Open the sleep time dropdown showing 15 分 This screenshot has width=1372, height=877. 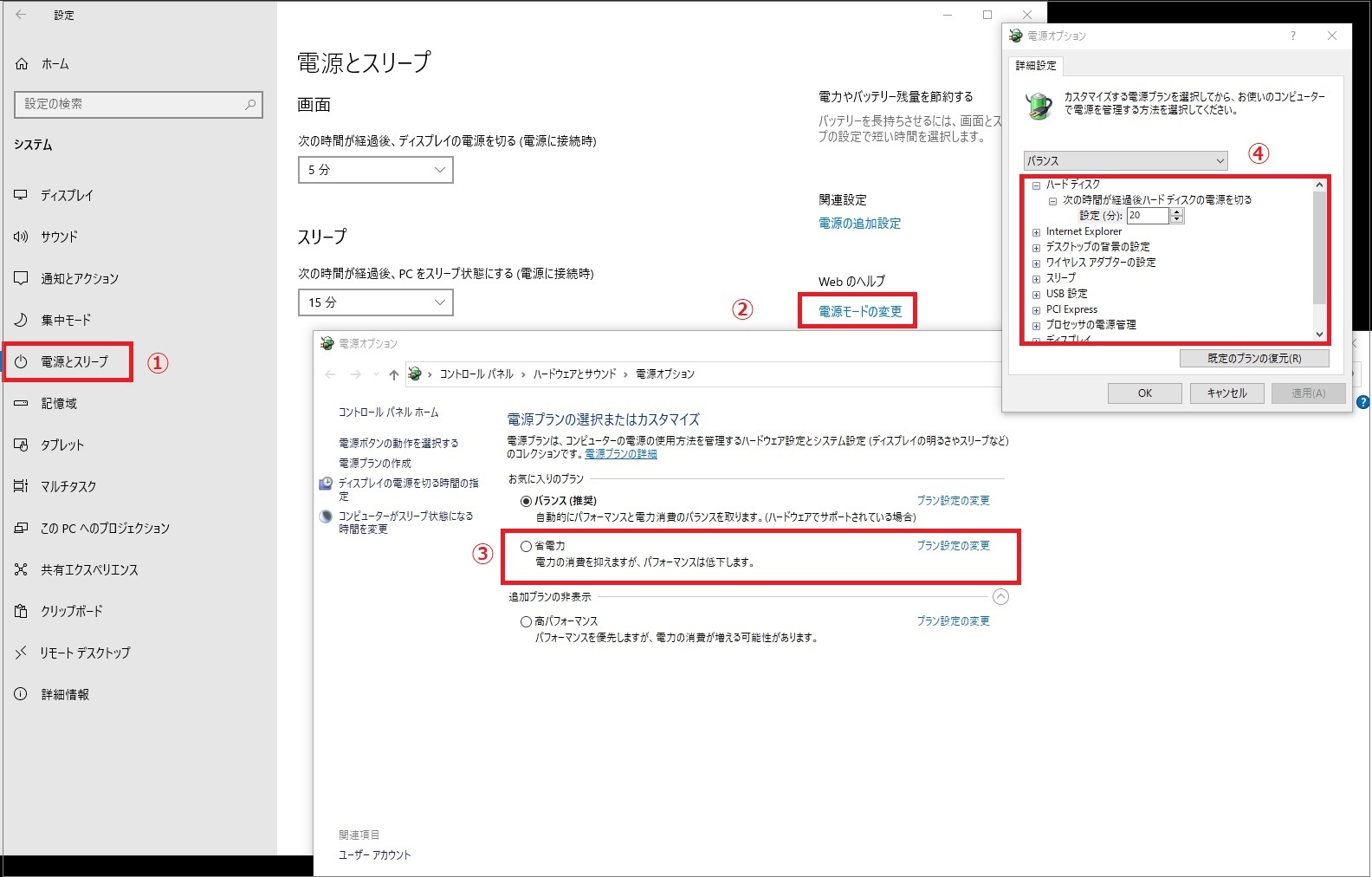[x=375, y=302]
